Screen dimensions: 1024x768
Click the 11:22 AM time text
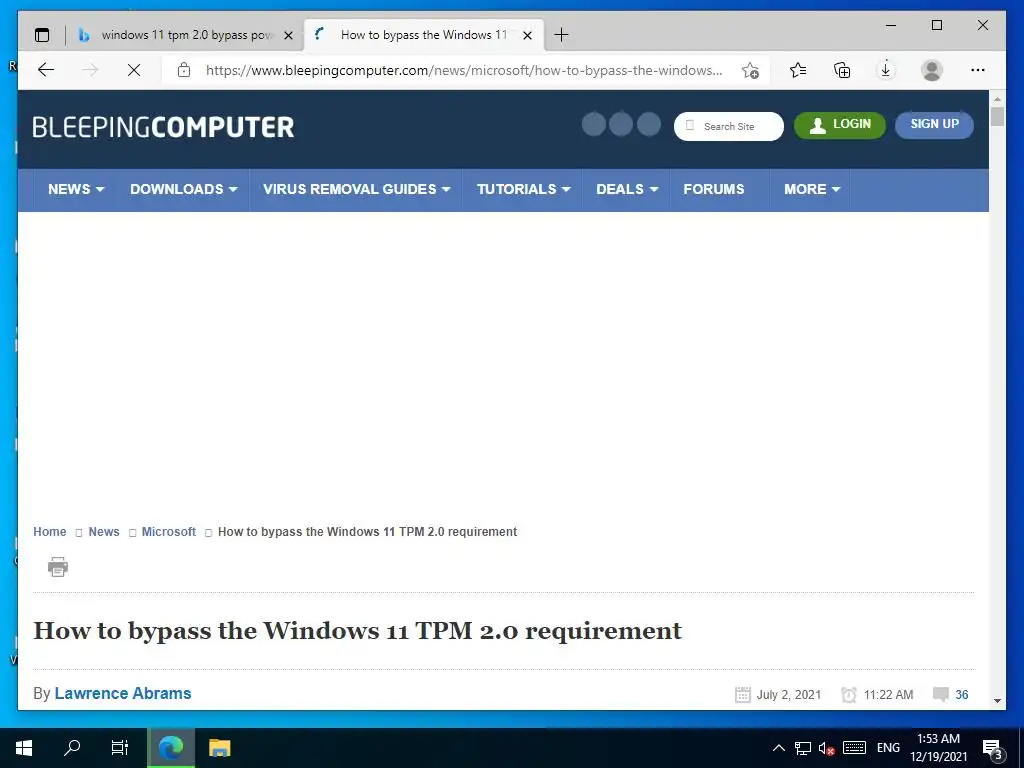click(x=888, y=695)
